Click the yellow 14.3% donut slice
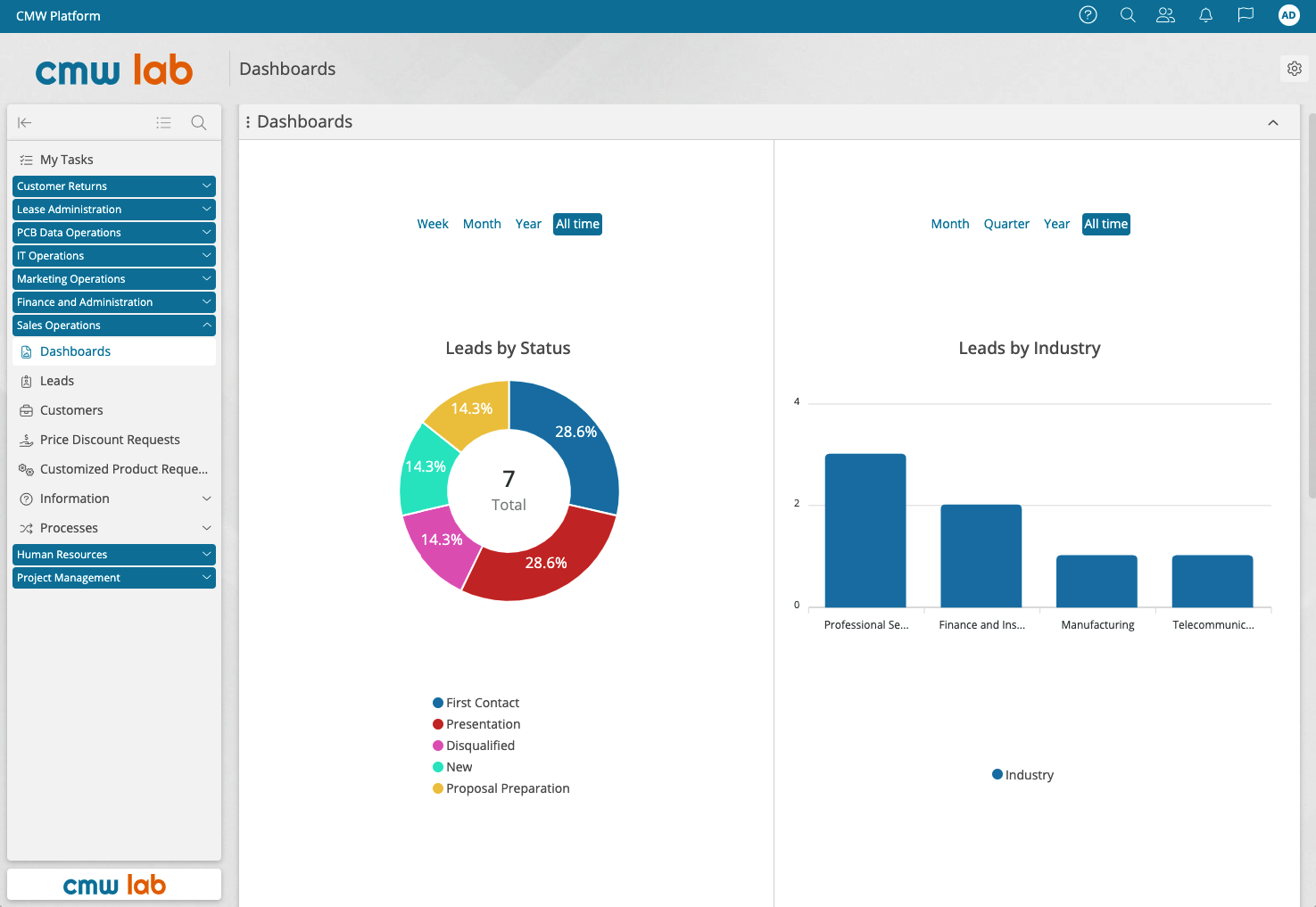Screen dimensions: 1316x907 473,407
